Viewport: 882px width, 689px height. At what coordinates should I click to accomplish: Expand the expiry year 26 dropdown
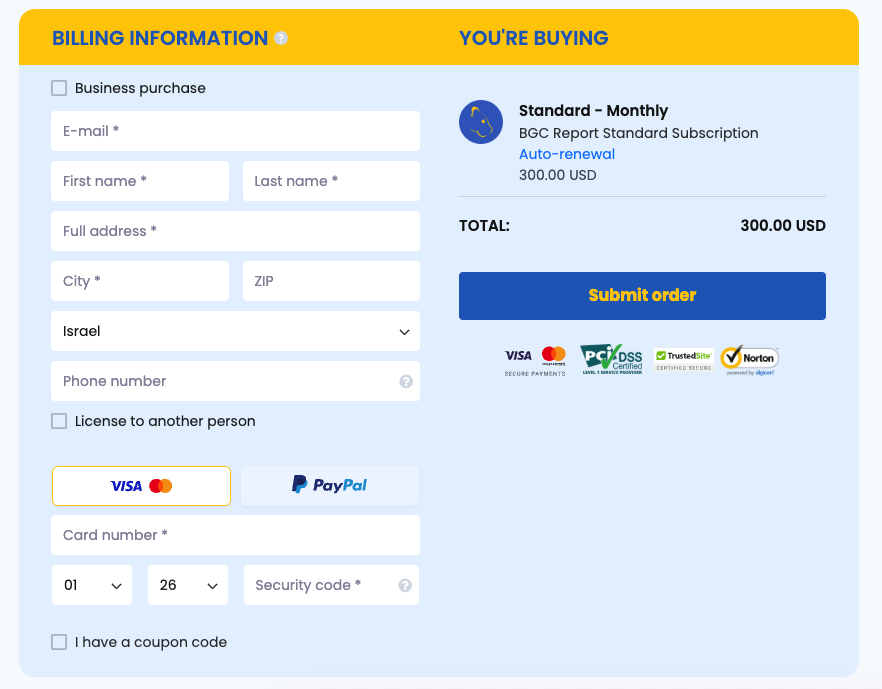(188, 585)
